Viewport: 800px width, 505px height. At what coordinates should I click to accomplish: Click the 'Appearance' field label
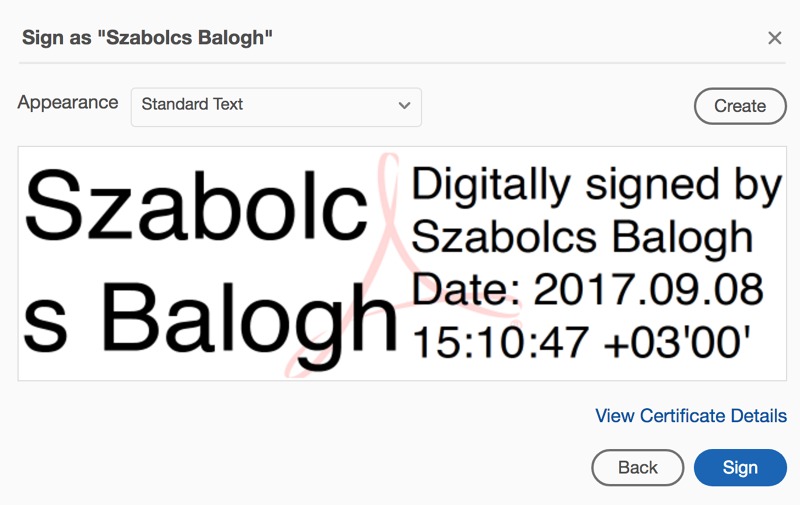point(68,103)
